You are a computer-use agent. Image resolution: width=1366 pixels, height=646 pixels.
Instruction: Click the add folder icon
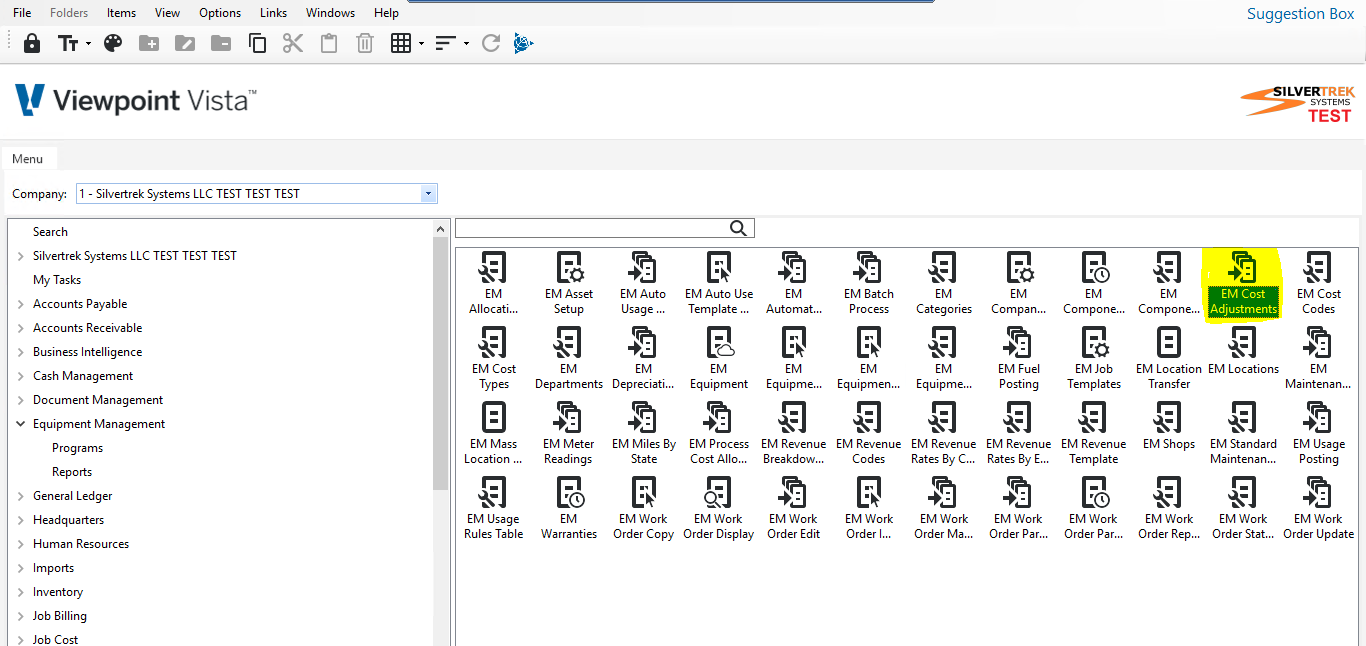click(149, 43)
